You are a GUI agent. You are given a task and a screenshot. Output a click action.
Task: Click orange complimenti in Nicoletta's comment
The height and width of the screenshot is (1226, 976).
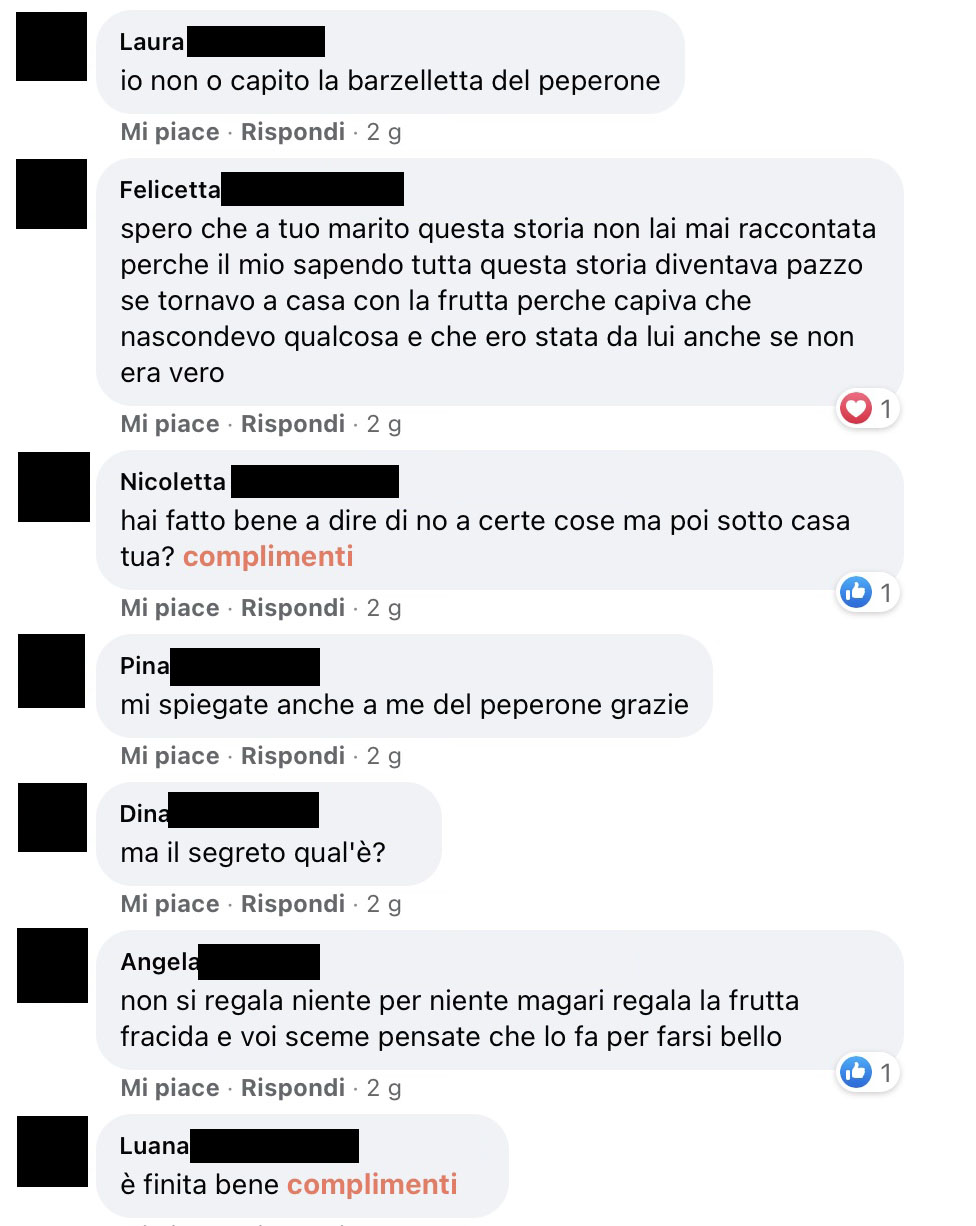pyautogui.click(x=268, y=556)
